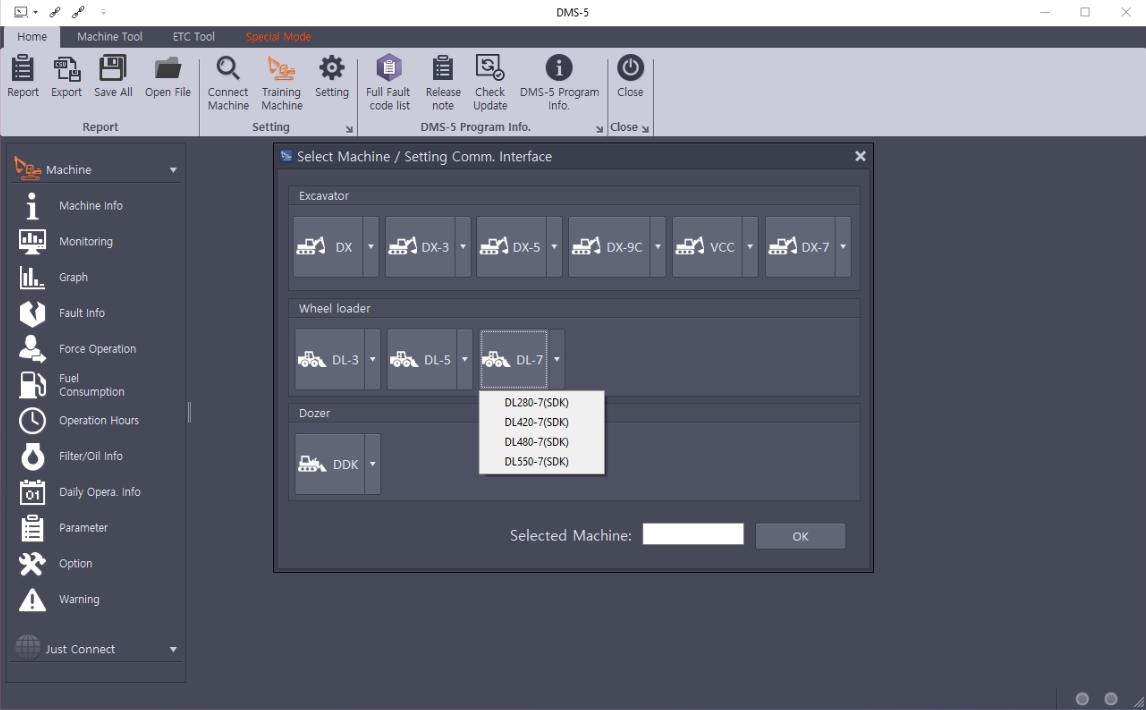Switch to the Machine Tool tab

point(109,37)
